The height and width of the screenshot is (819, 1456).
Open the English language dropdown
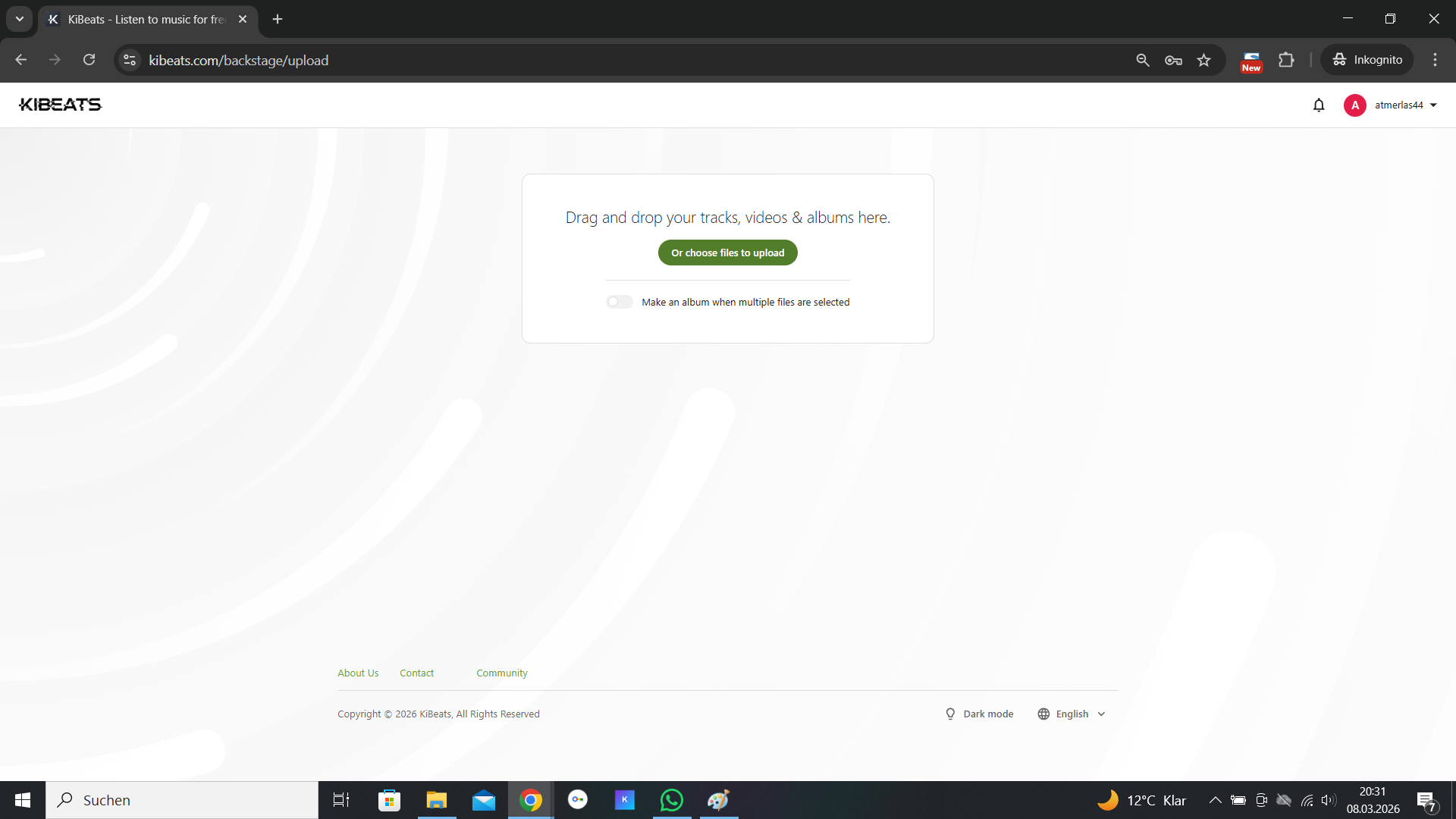pyautogui.click(x=1072, y=714)
